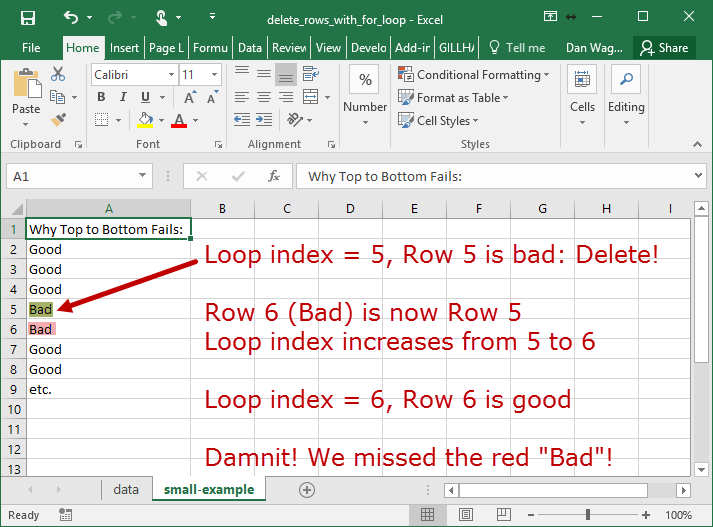Open the Review ribbon tab

pos(289,48)
